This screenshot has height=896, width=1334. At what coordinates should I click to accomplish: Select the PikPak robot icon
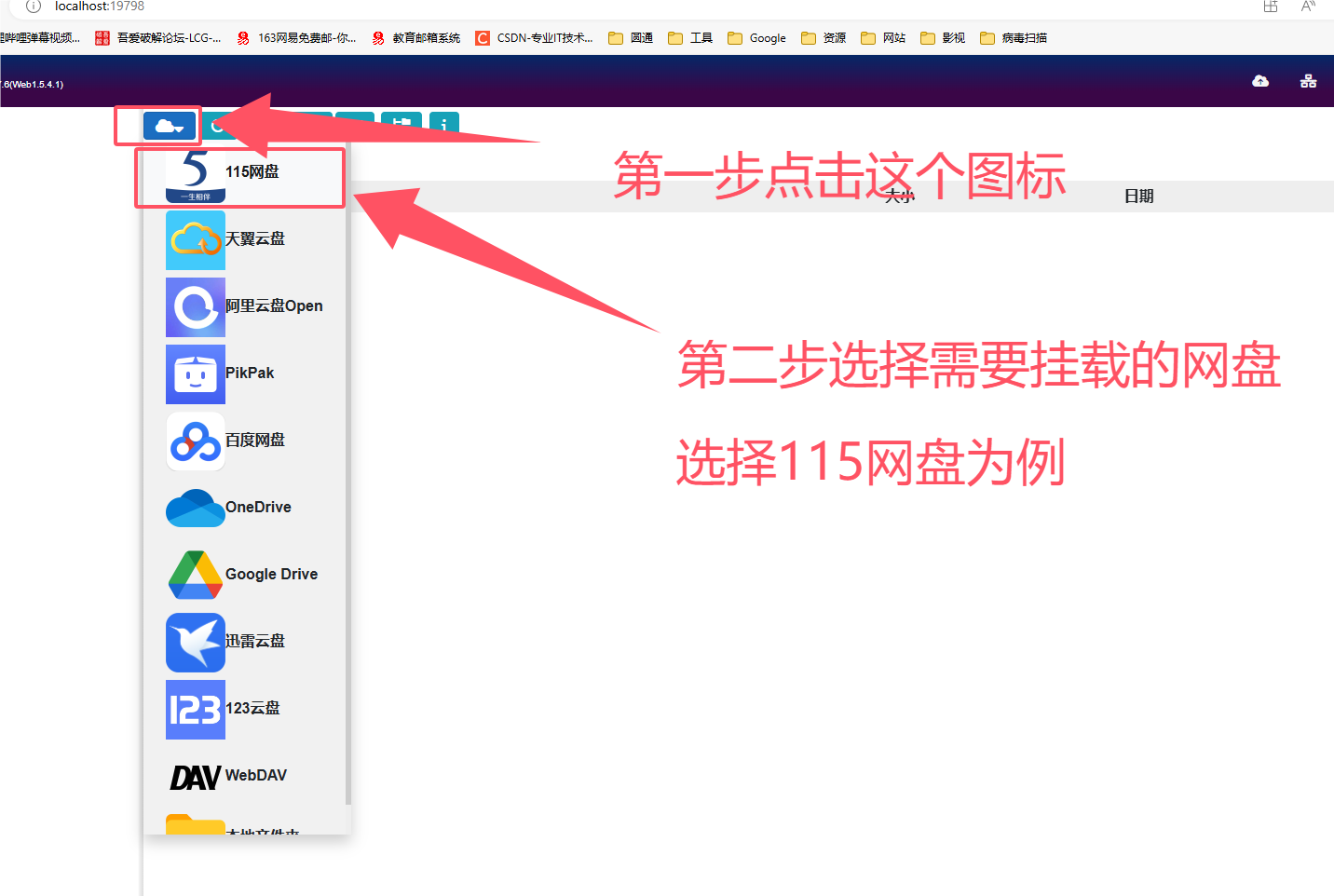(196, 374)
